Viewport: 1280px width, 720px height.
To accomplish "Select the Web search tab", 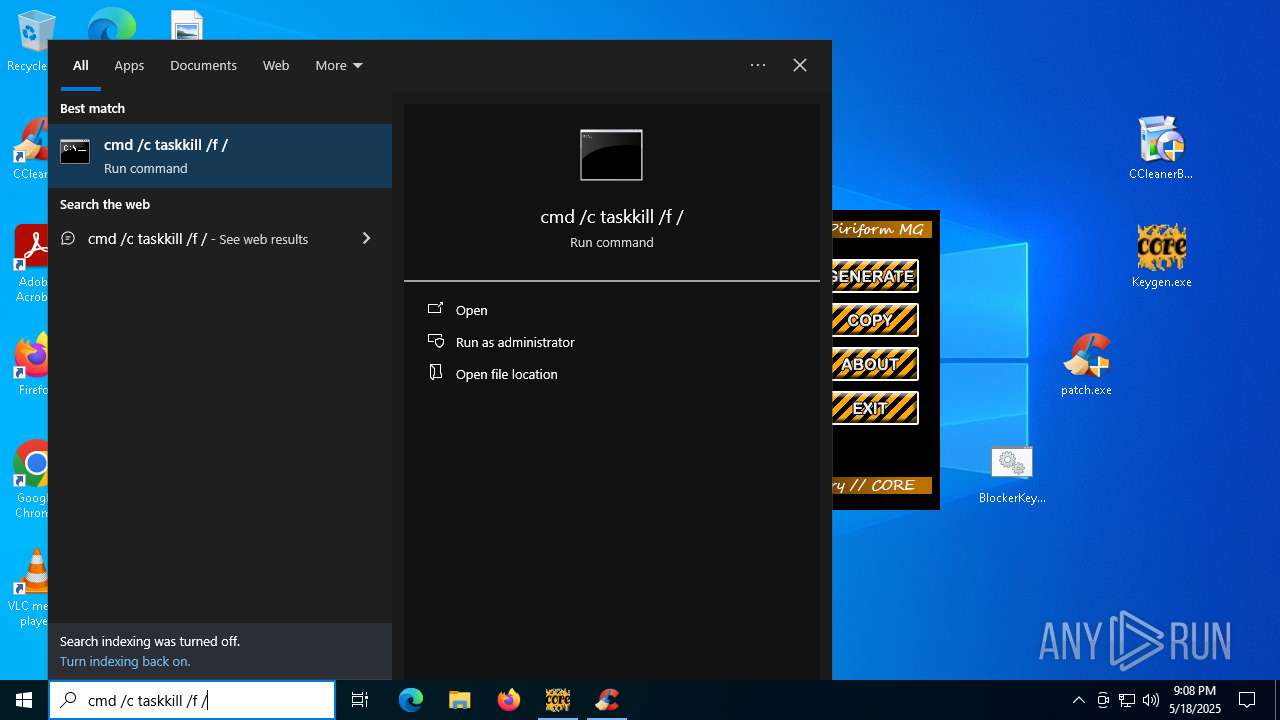I will (276, 65).
